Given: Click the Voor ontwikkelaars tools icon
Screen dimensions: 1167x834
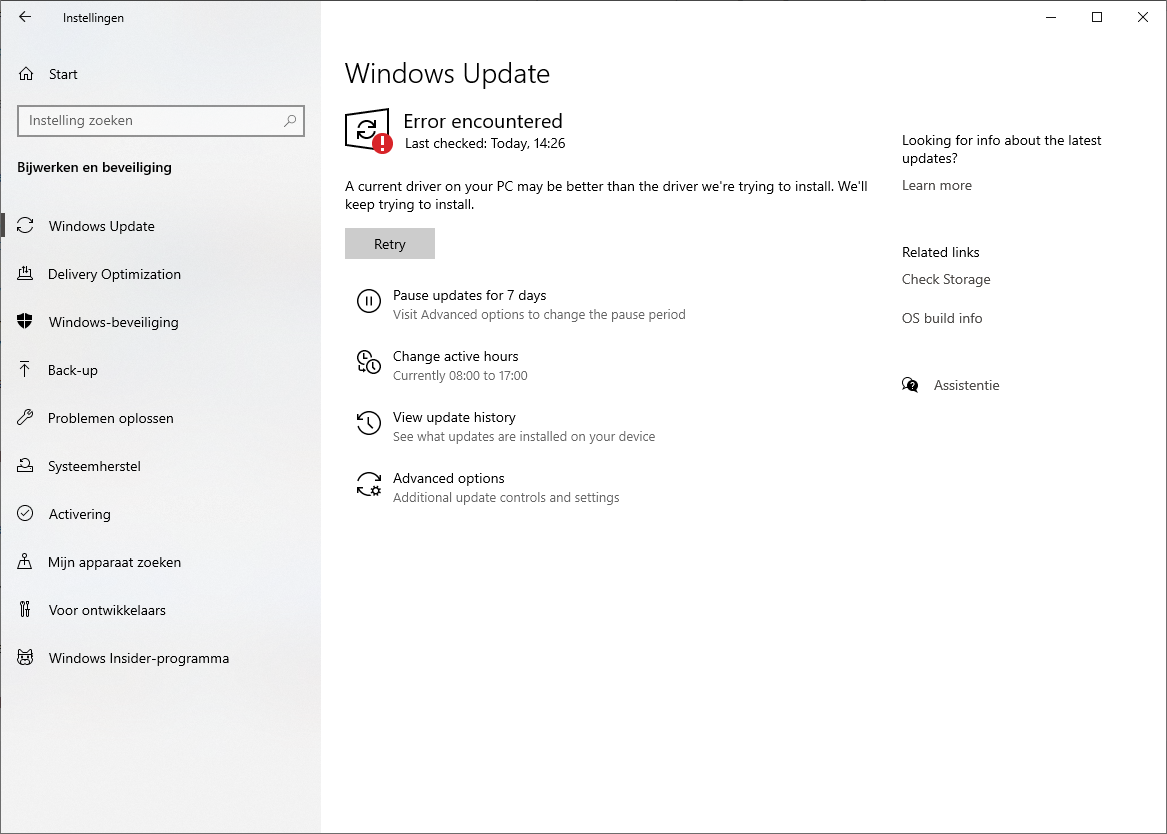Looking at the screenshot, I should 25,609.
